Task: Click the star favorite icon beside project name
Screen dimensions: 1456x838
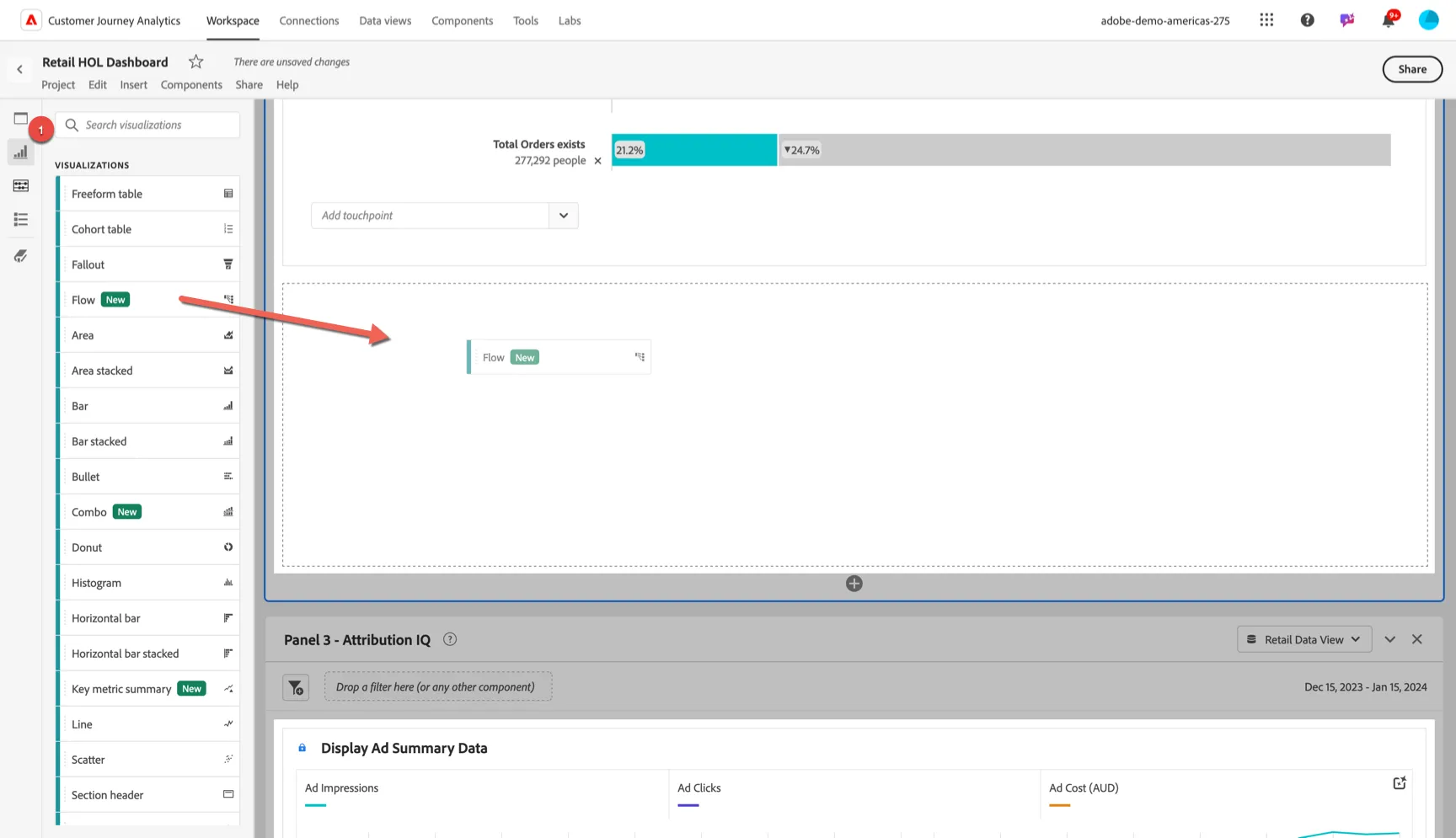Action: pos(196,61)
